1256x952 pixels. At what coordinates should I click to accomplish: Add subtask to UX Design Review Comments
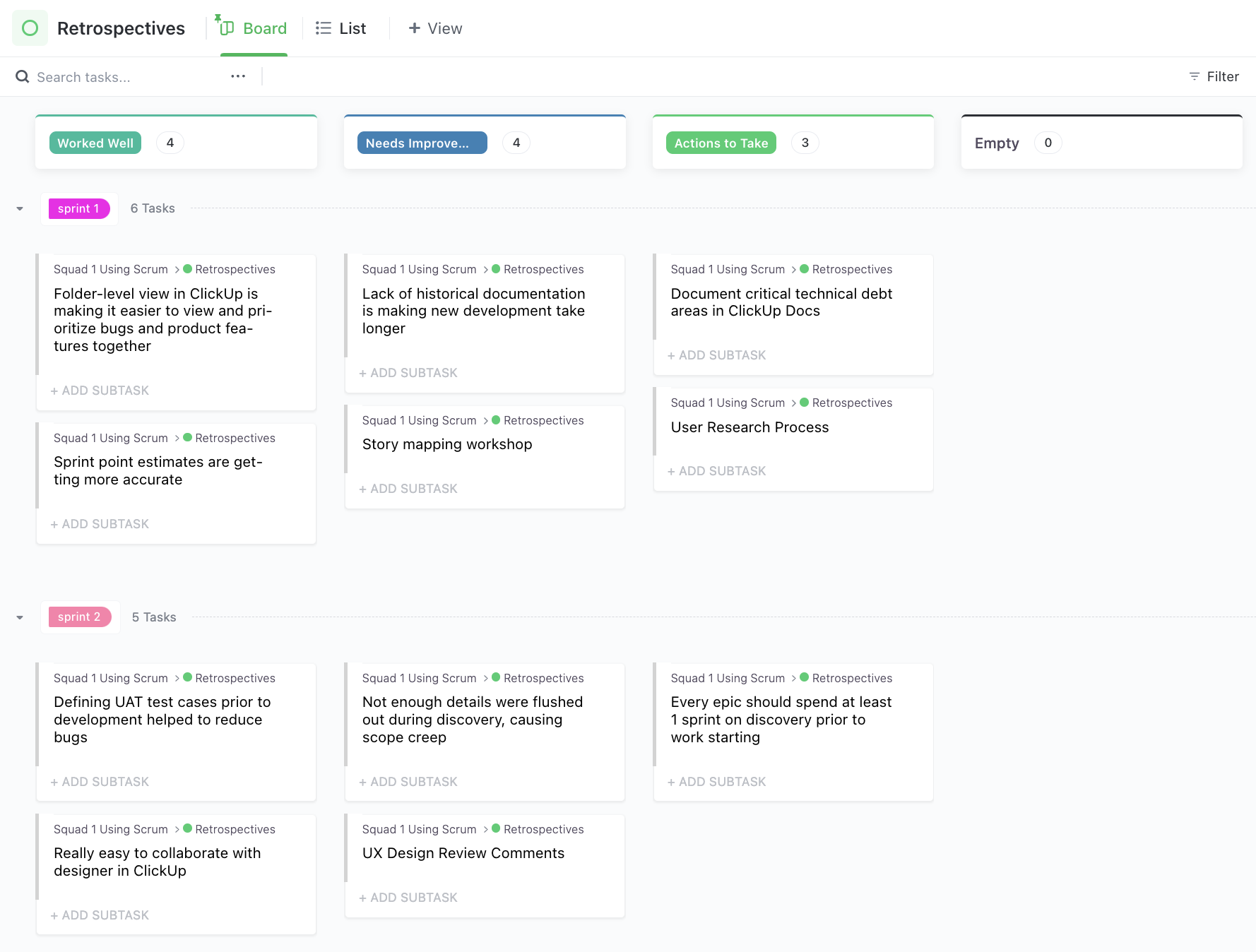coord(408,898)
